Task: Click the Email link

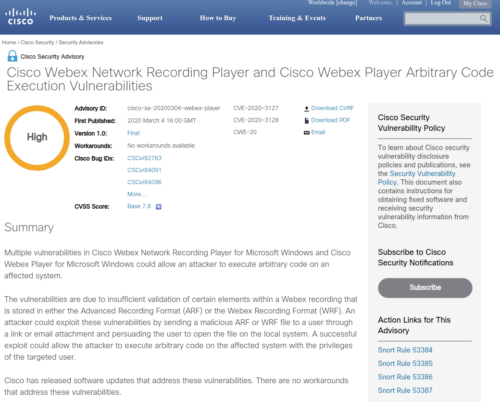Action: click(x=318, y=132)
